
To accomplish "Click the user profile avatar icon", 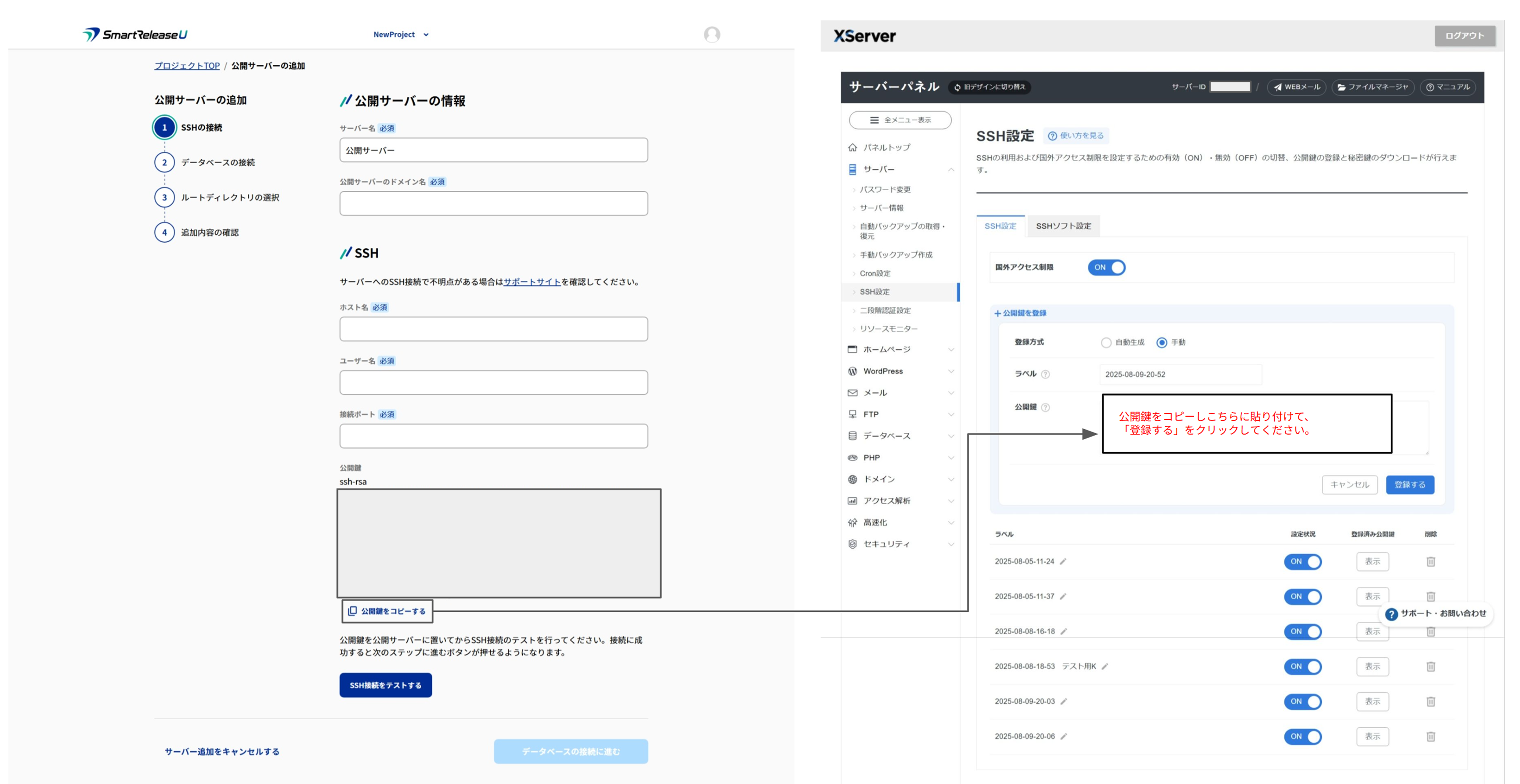I will [712, 34].
